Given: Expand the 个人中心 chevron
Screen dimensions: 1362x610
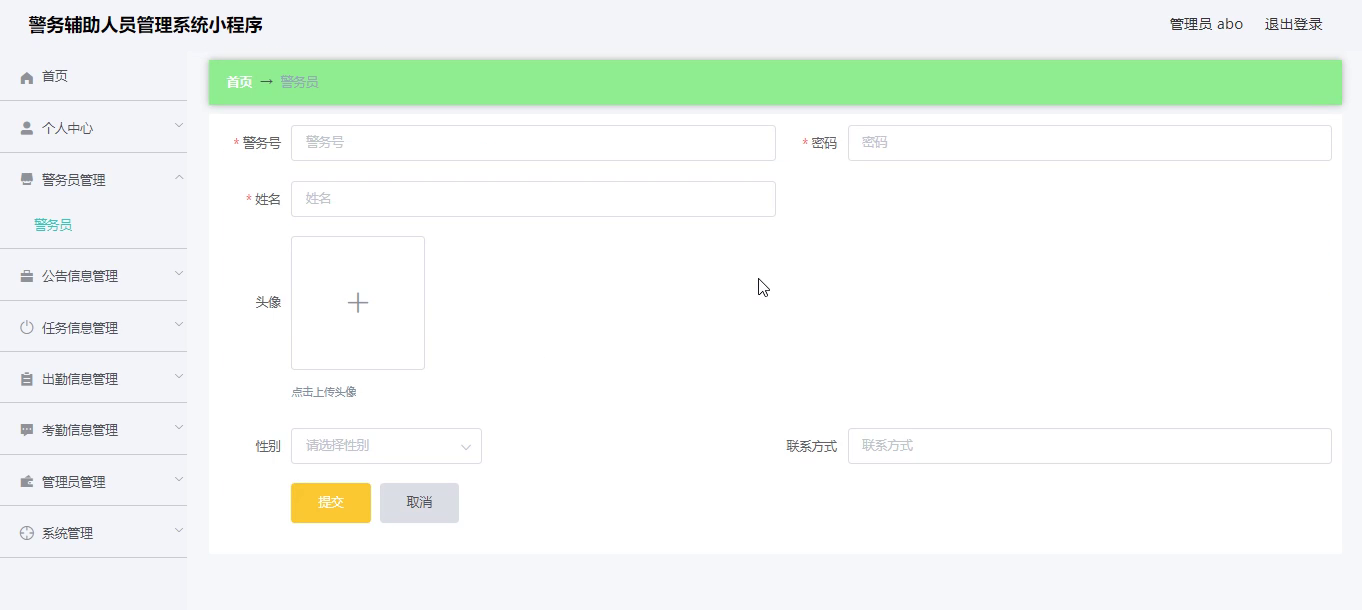Looking at the screenshot, I should click(179, 126).
